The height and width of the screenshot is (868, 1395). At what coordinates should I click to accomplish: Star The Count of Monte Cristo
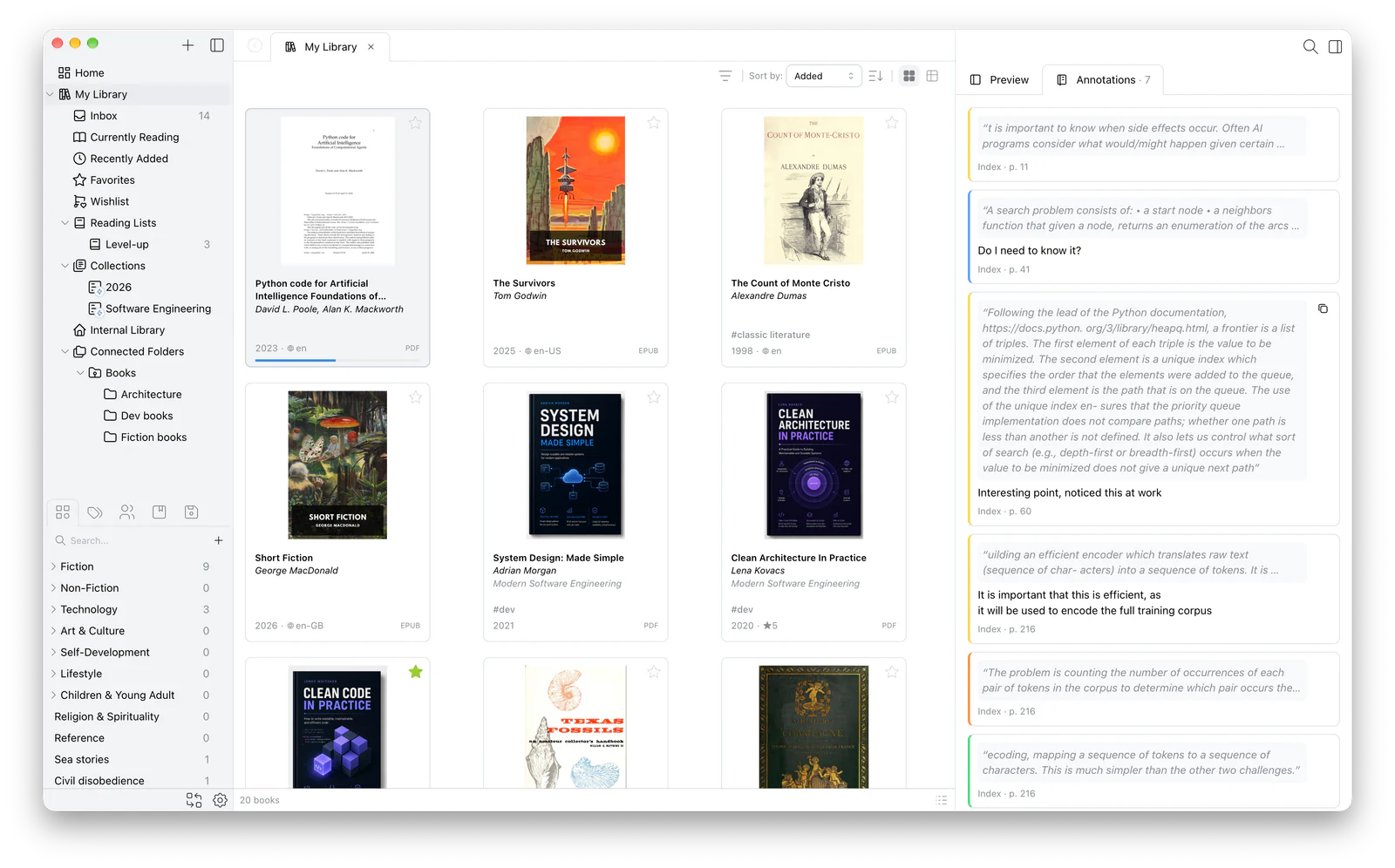pyautogui.click(x=892, y=123)
